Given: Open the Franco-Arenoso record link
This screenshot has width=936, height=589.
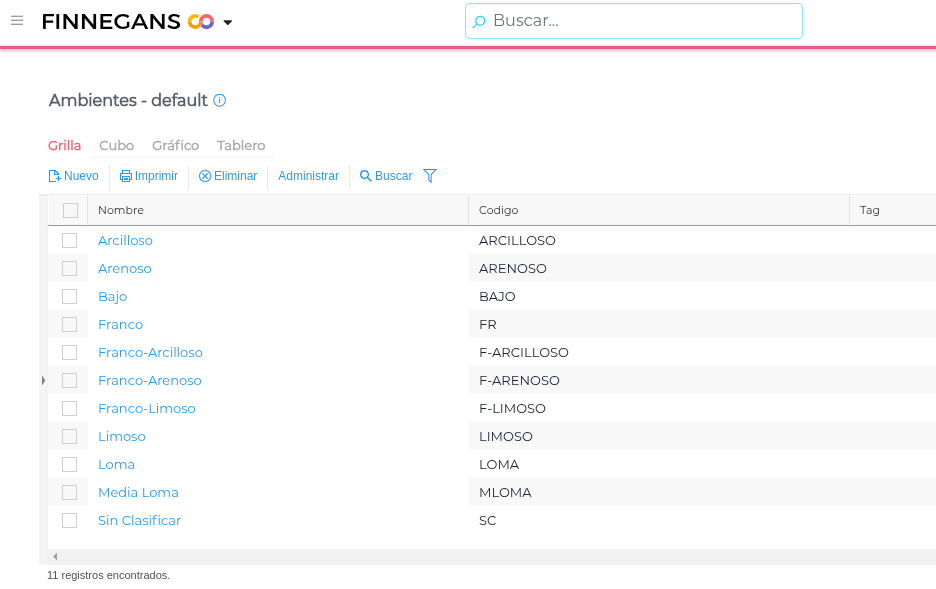Looking at the screenshot, I should click(150, 381).
